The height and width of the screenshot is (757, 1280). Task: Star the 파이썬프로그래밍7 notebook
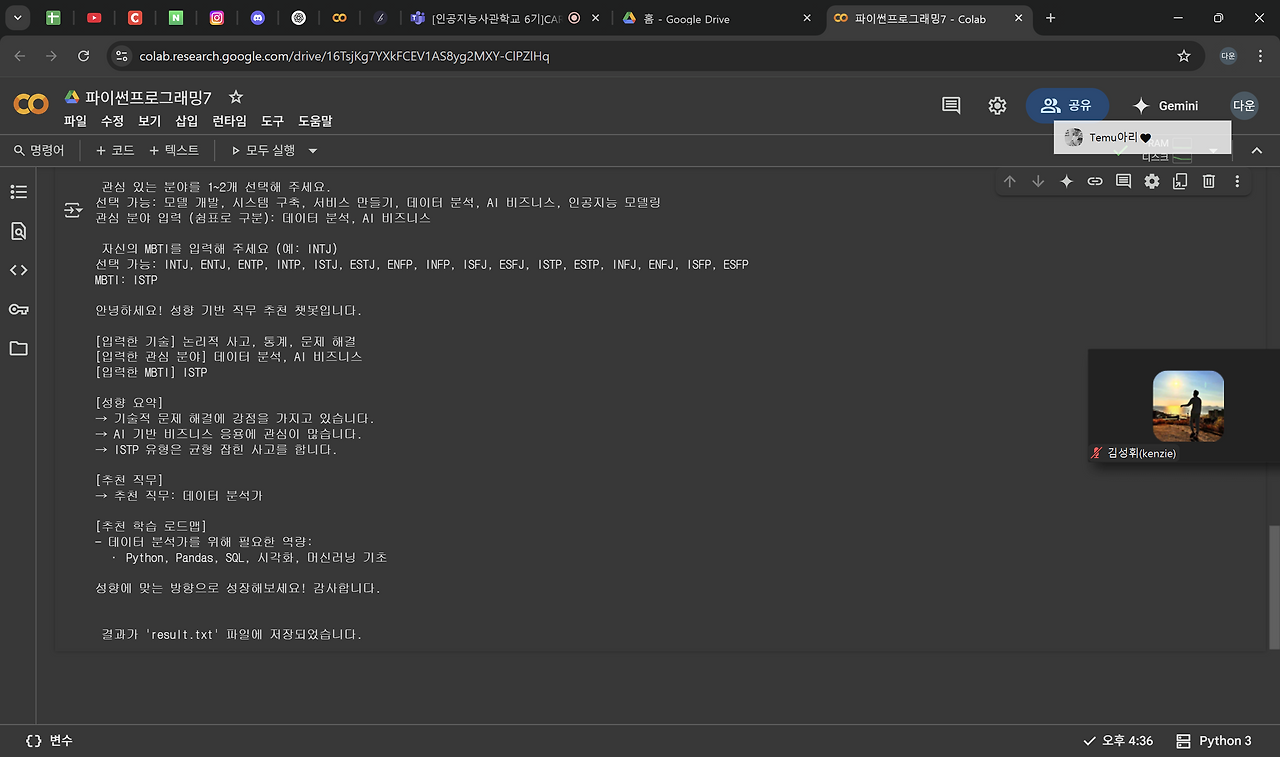(235, 97)
